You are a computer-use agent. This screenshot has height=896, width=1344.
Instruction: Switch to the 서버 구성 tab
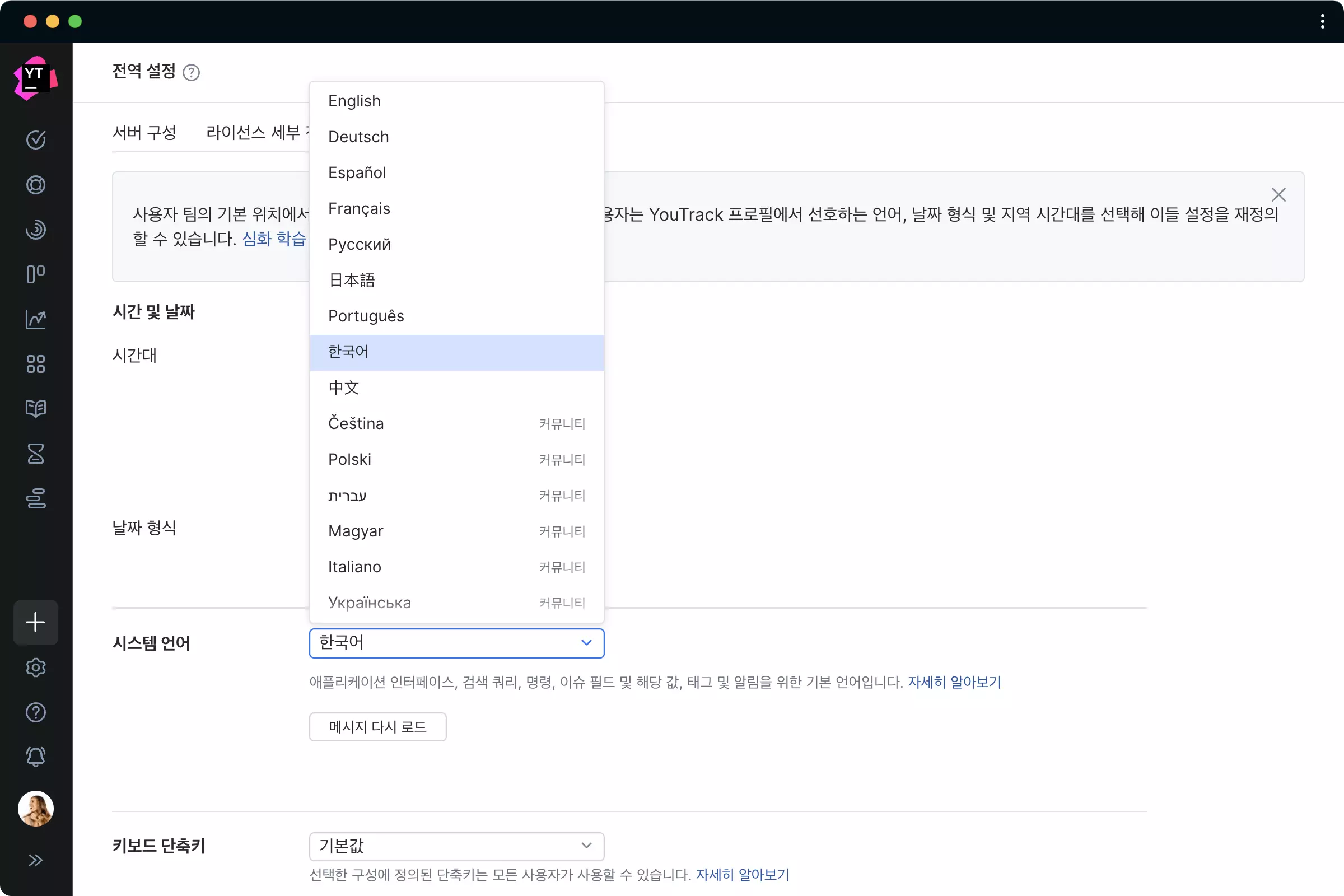tap(144, 133)
